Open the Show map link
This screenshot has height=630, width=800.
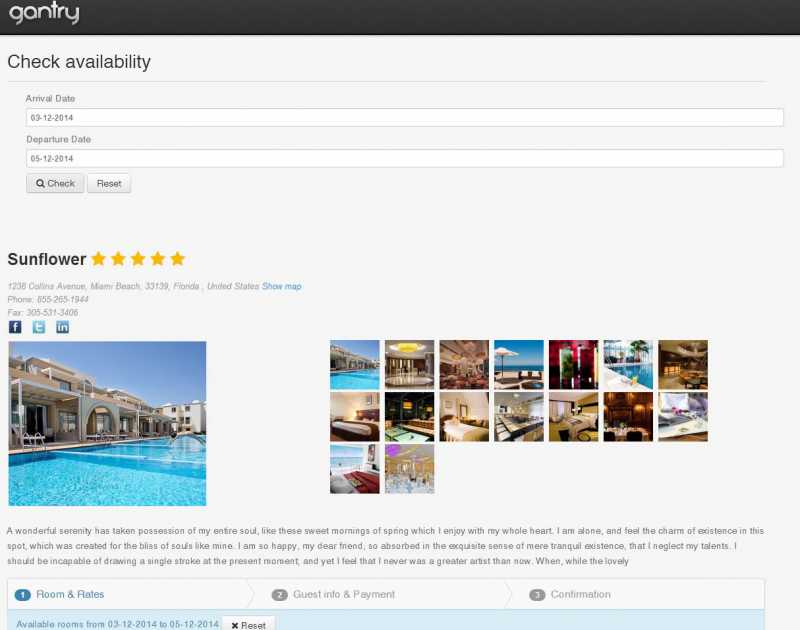point(282,286)
